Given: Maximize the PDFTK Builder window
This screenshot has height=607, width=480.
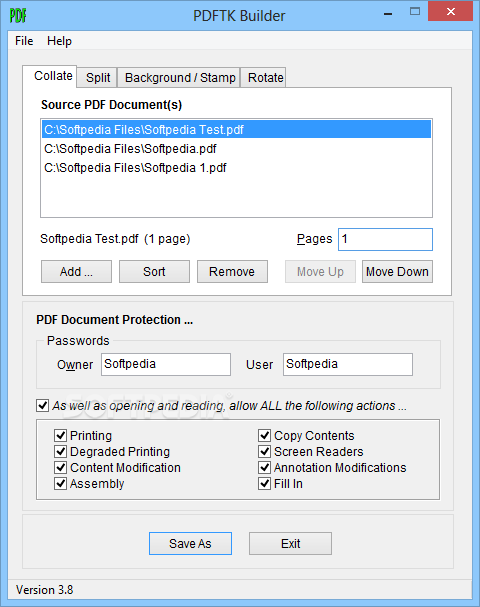Looking at the screenshot, I should 415,12.
